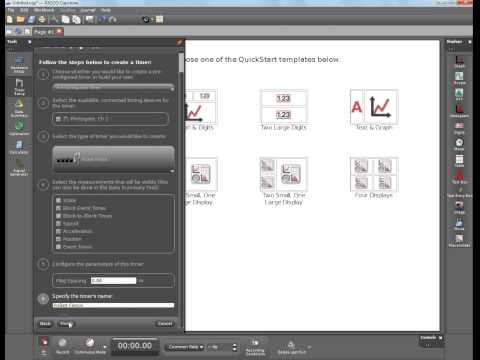This screenshot has height=360, width=480.
Task: Open the Continuous Mode dropdown arrow
Action: [x=105, y=347]
